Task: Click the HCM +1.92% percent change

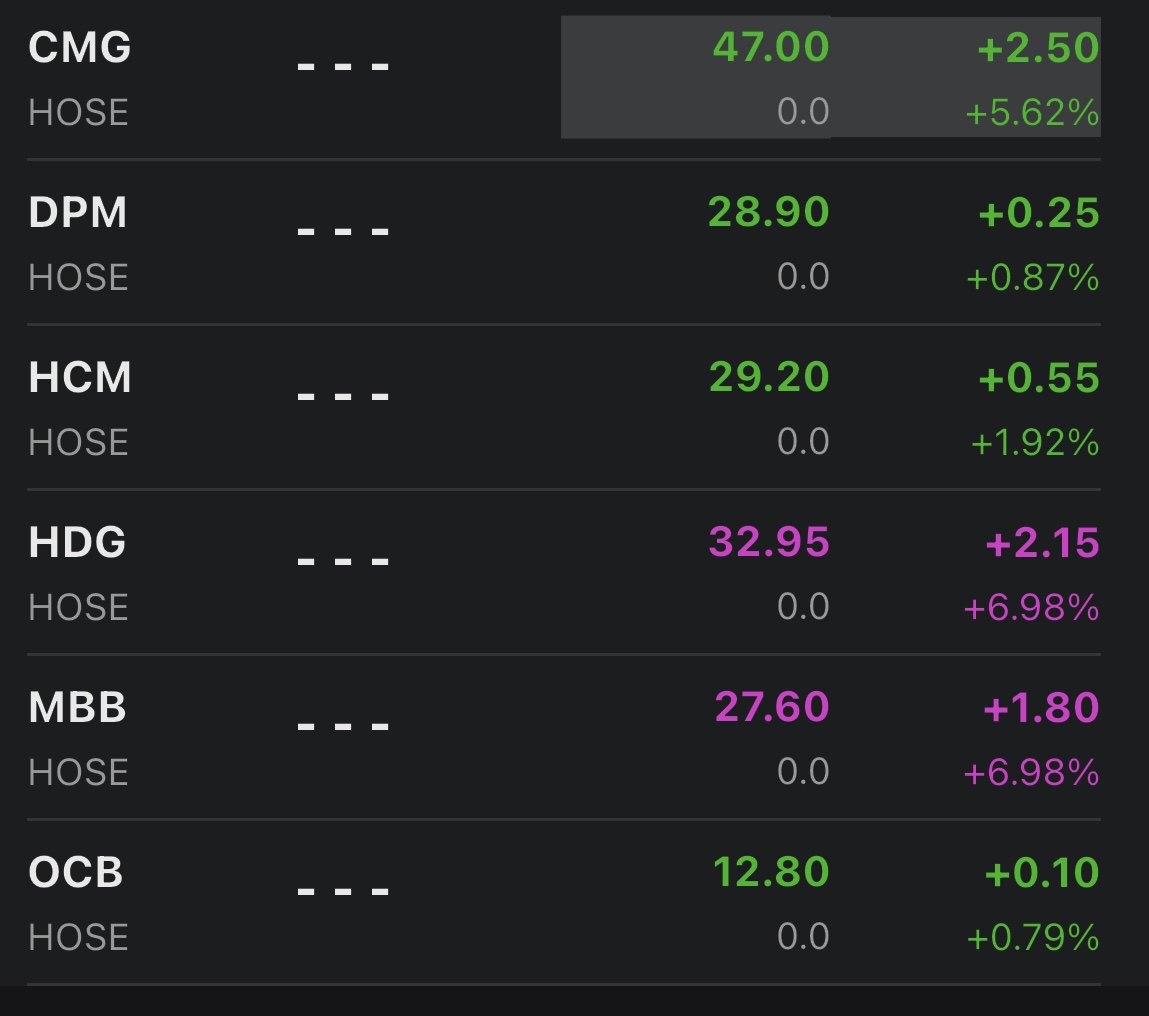Action: (1035, 443)
